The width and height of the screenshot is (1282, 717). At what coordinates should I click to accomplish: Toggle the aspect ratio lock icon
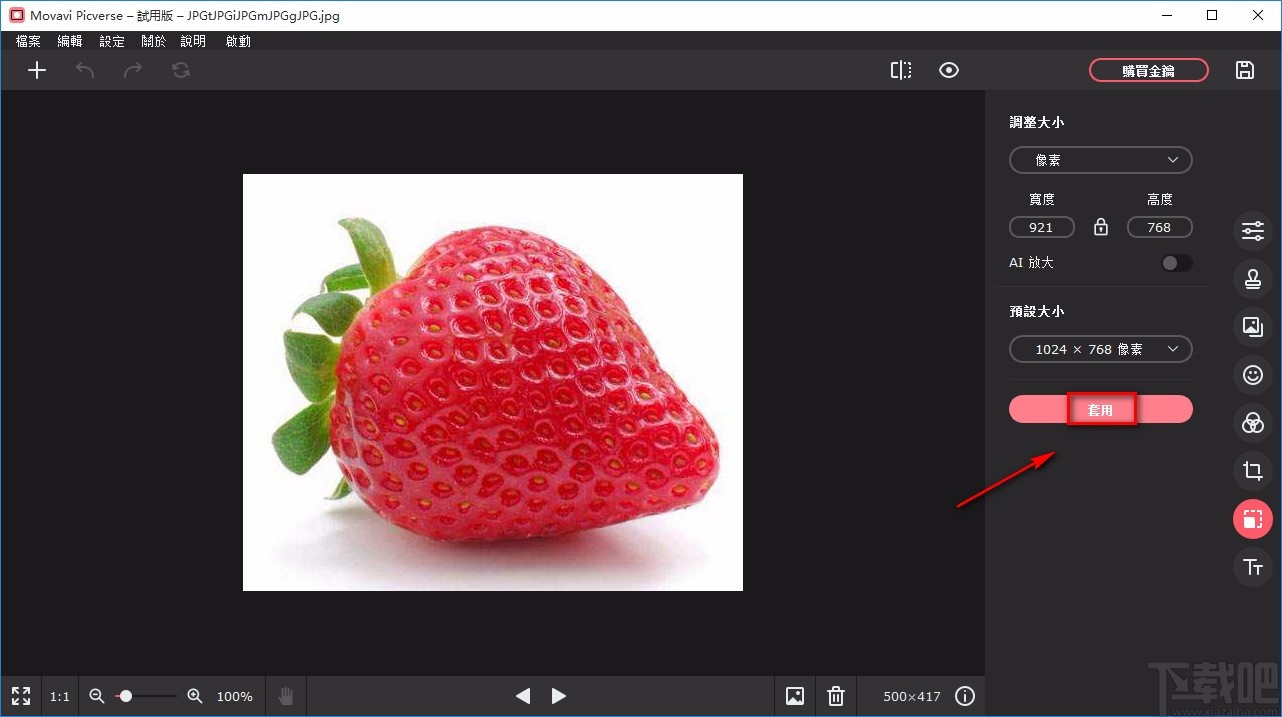1101,227
